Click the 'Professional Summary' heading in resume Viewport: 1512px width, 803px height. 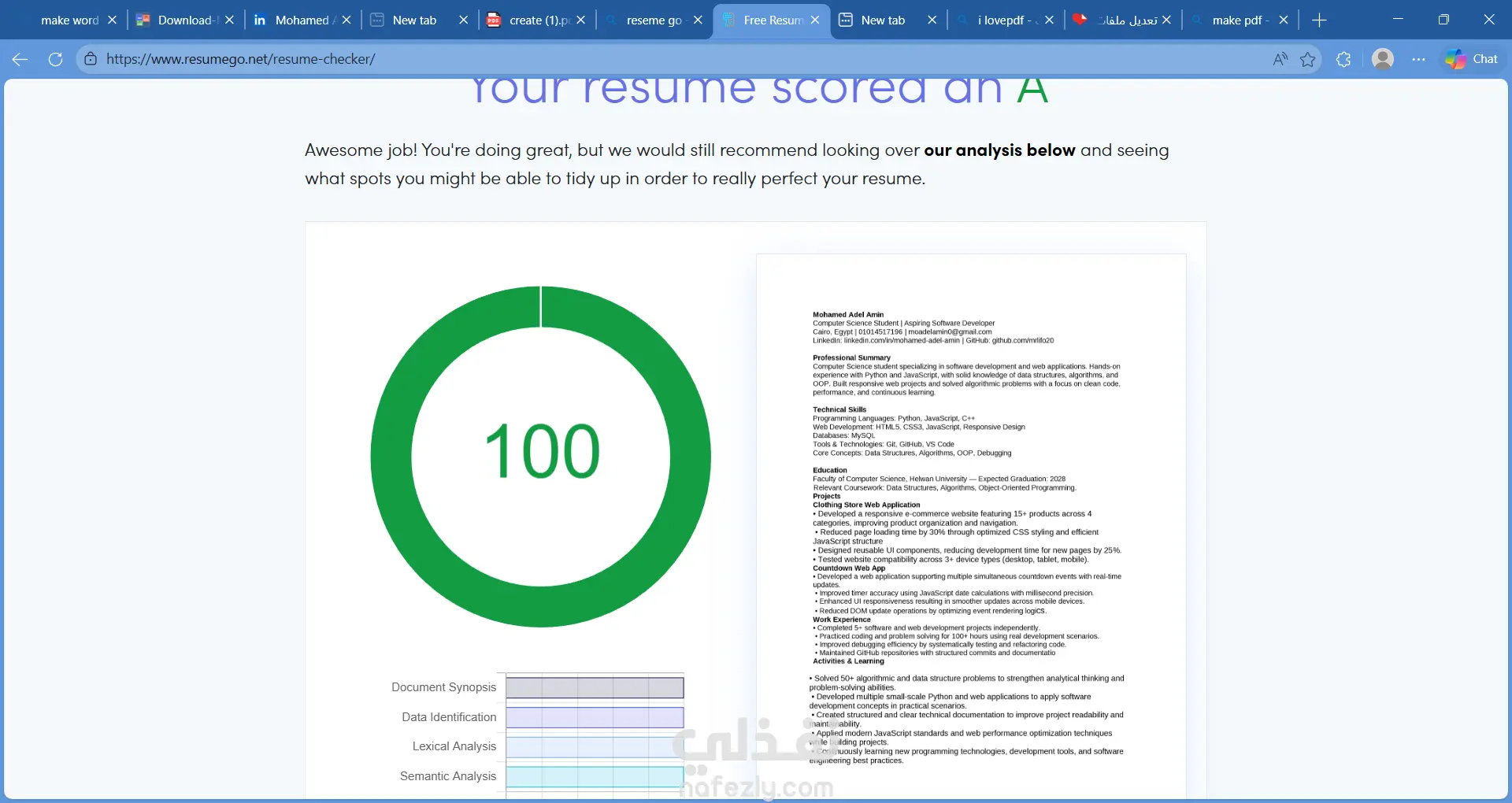click(851, 357)
